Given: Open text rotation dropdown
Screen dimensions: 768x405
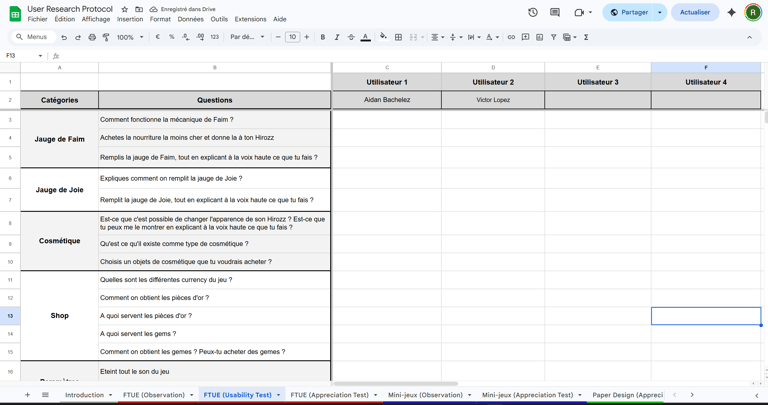Looking at the screenshot, I should (492, 37).
